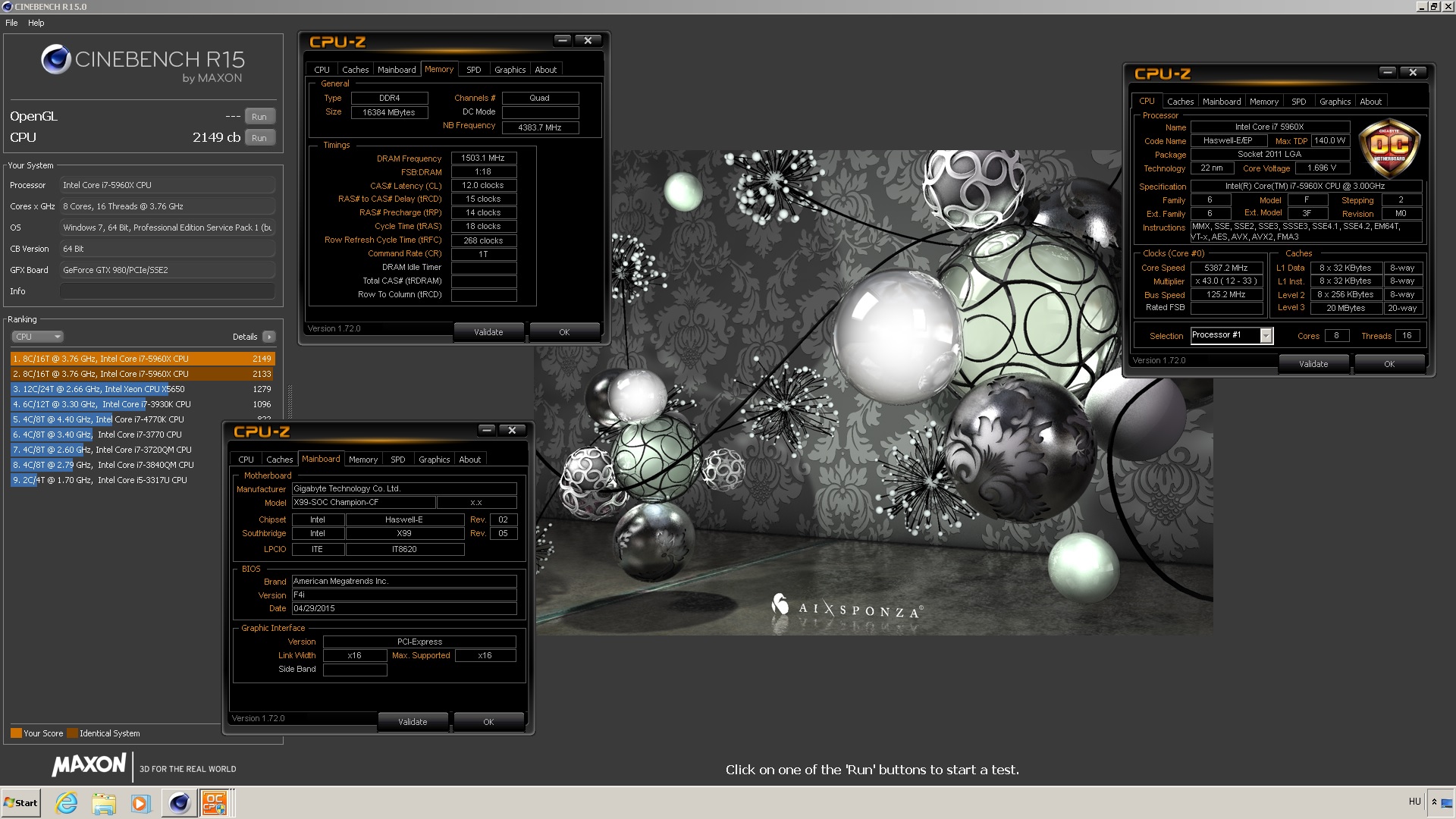Click the Core Speed value 5387.2 MHz

click(x=1226, y=268)
